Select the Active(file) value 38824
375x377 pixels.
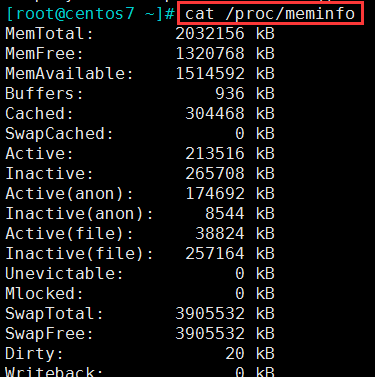tap(220, 234)
